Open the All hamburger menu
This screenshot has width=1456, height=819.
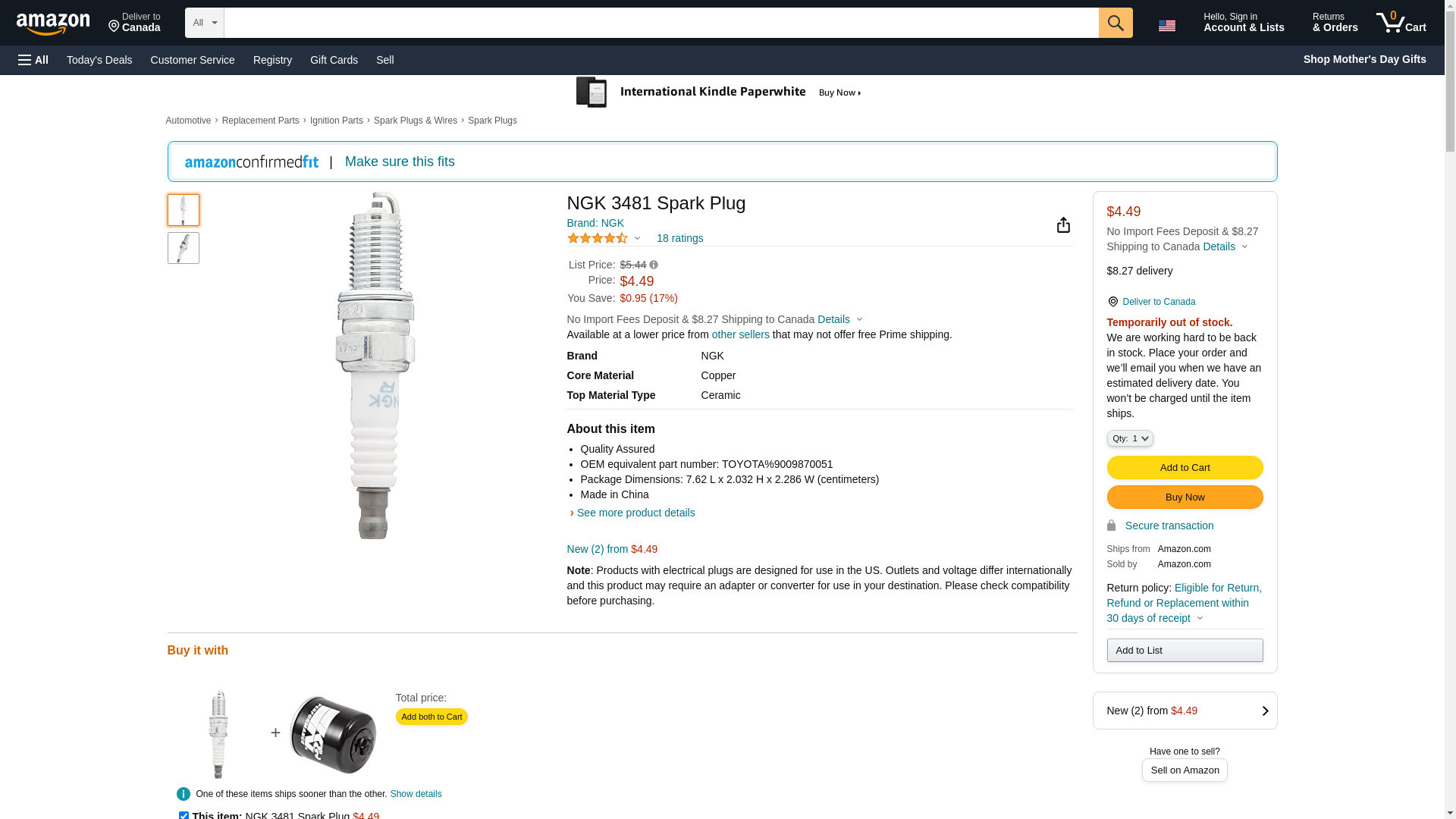(x=33, y=60)
